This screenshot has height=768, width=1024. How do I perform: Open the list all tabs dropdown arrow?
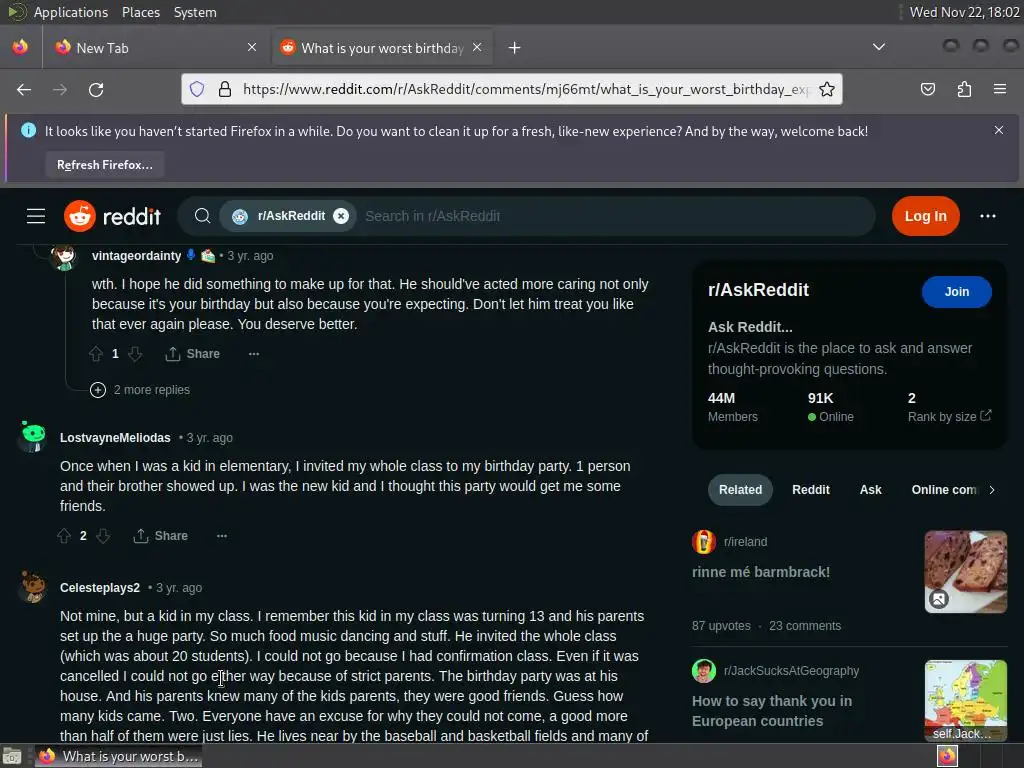tap(879, 47)
